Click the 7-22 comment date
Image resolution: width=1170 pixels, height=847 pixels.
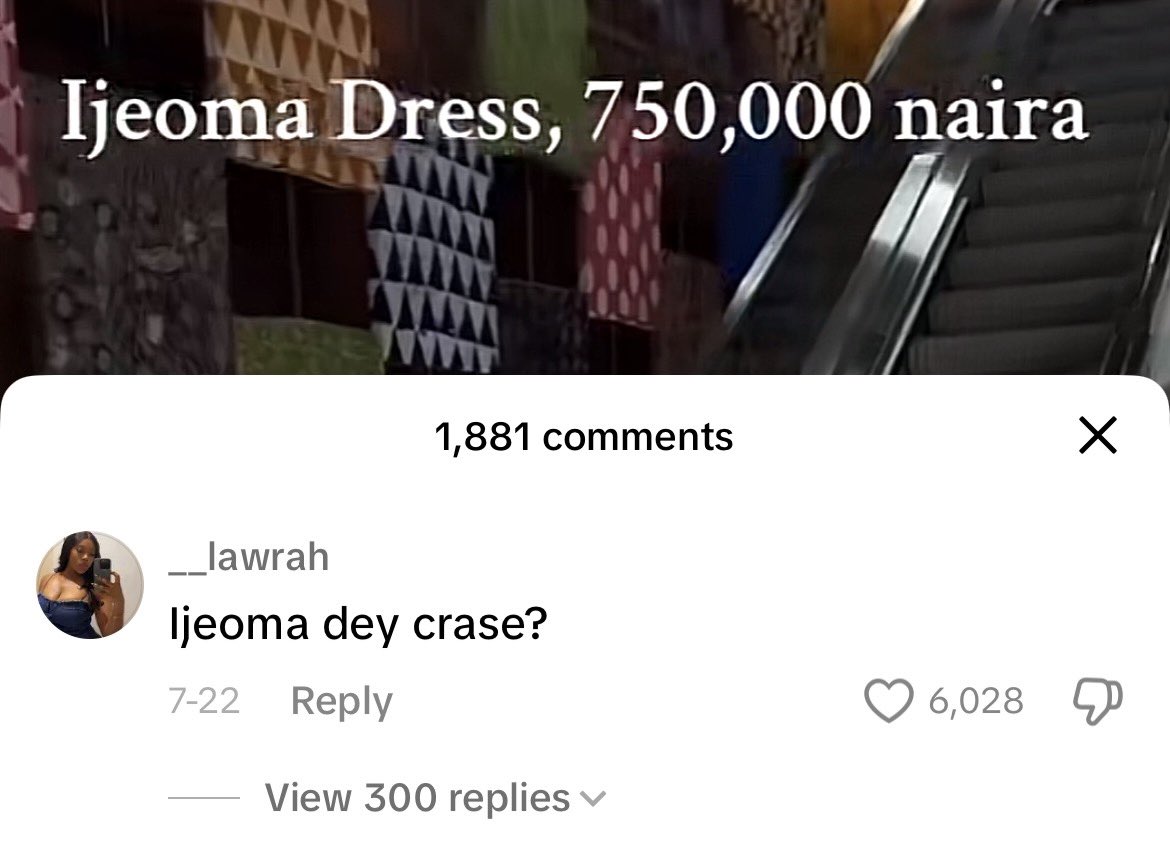pos(204,701)
